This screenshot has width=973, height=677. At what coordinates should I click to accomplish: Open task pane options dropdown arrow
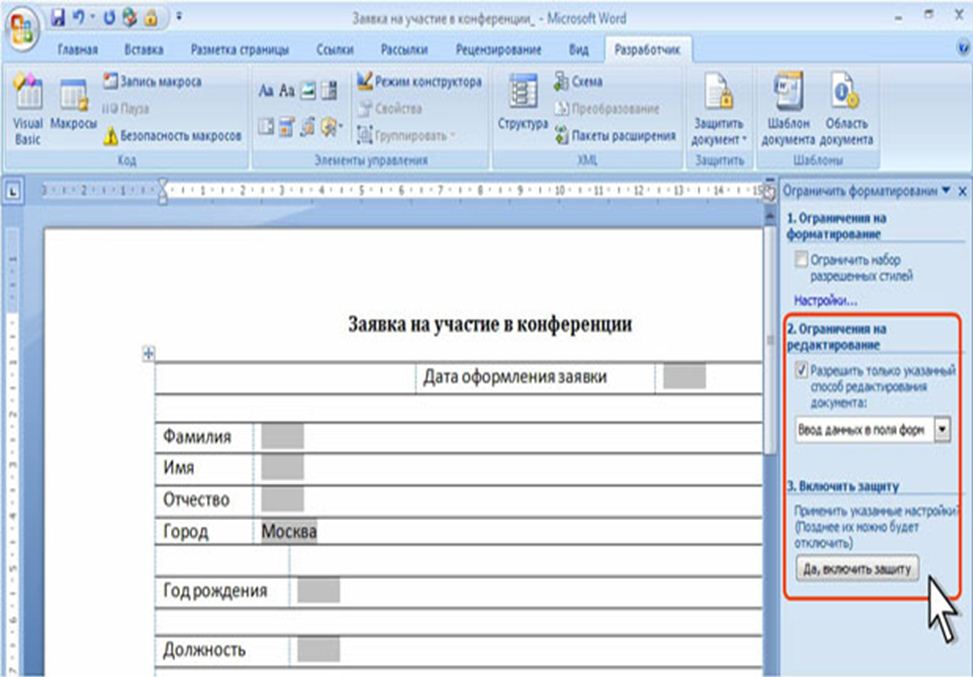[946, 191]
